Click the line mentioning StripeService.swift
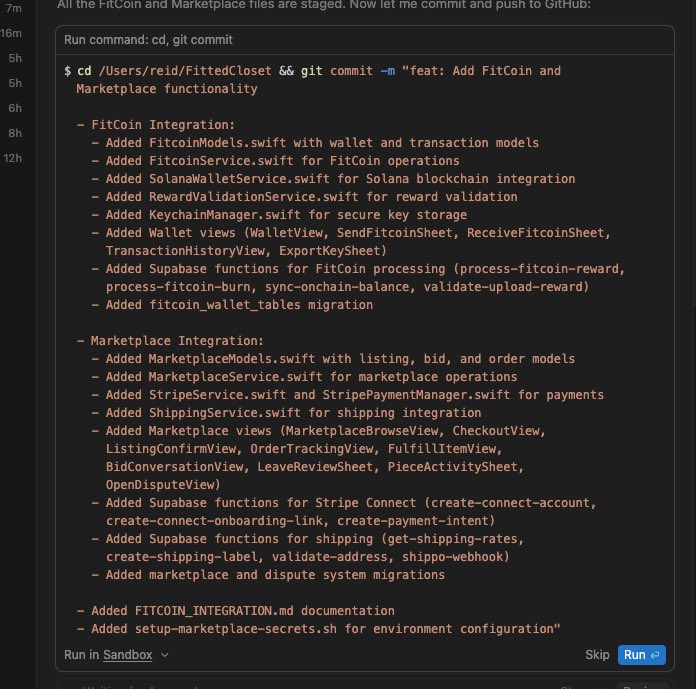This screenshot has height=689, width=696. 348,395
